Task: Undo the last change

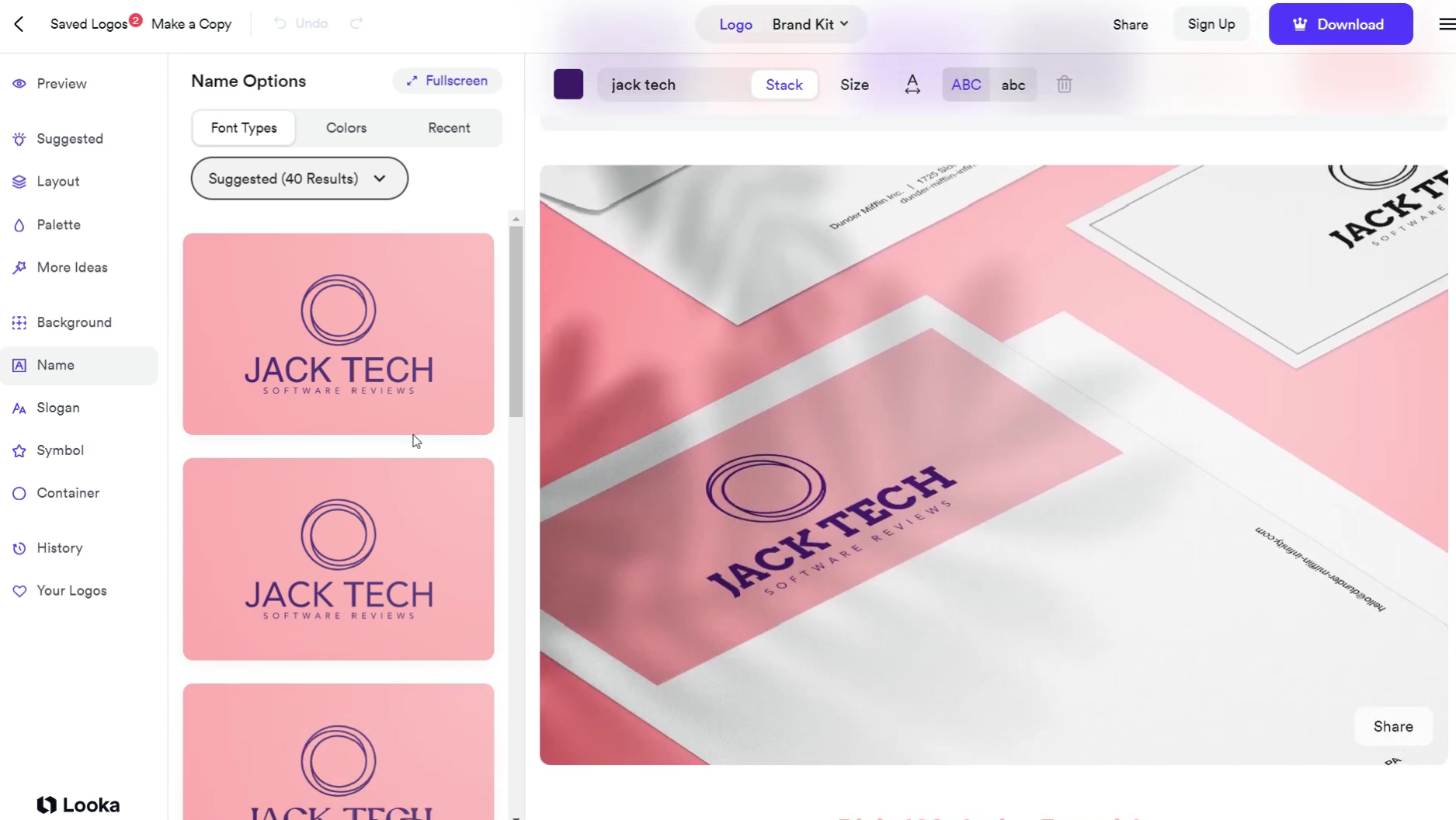Action: click(x=300, y=23)
